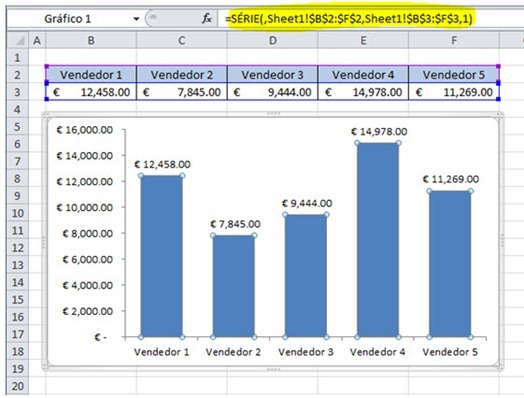Click data label € 9,444.00 above bar
The width and height of the screenshot is (524, 398).
tap(307, 203)
